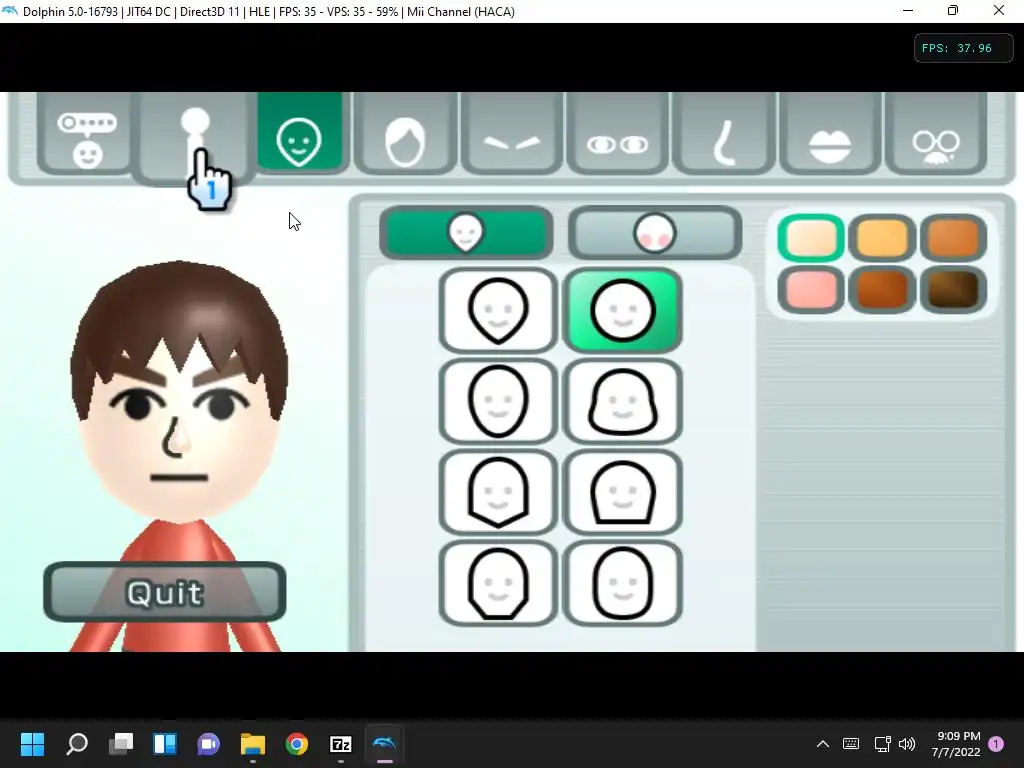Pick the pink skin tone
This screenshot has height=768, width=1024.
click(811, 289)
